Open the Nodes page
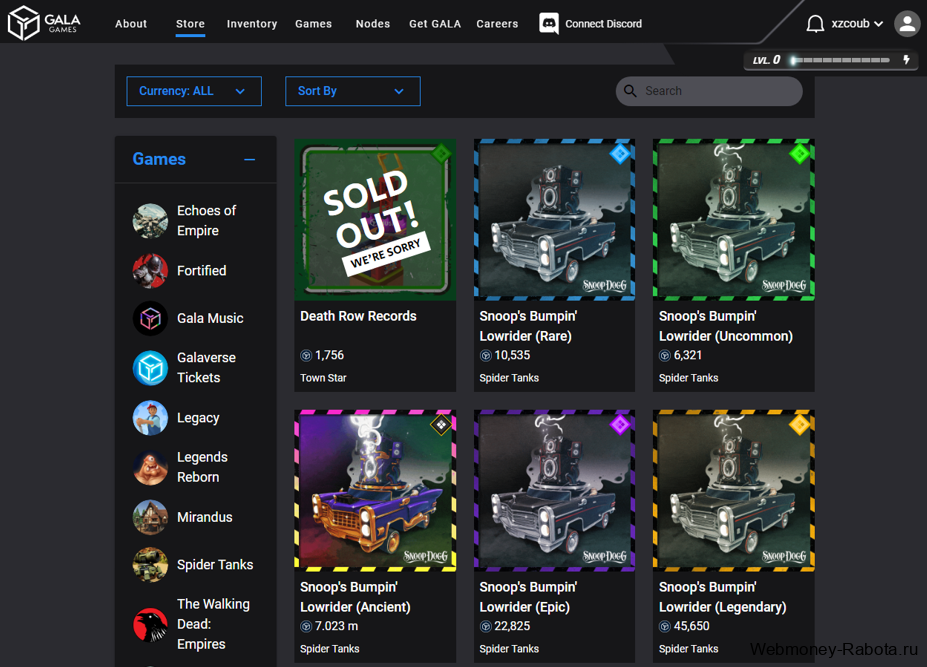 coord(372,24)
